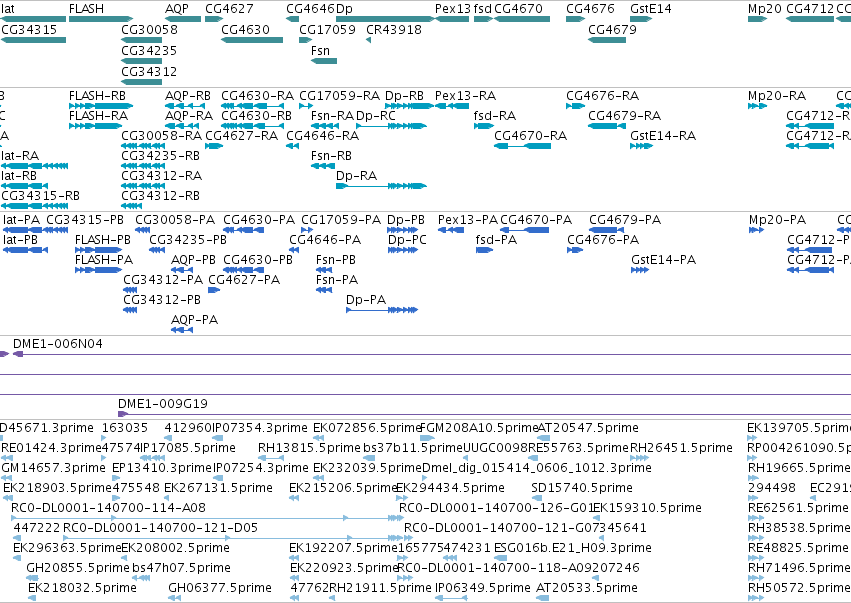
Task: Click the CG34315-RB transcript label
Action: (x=40, y=195)
